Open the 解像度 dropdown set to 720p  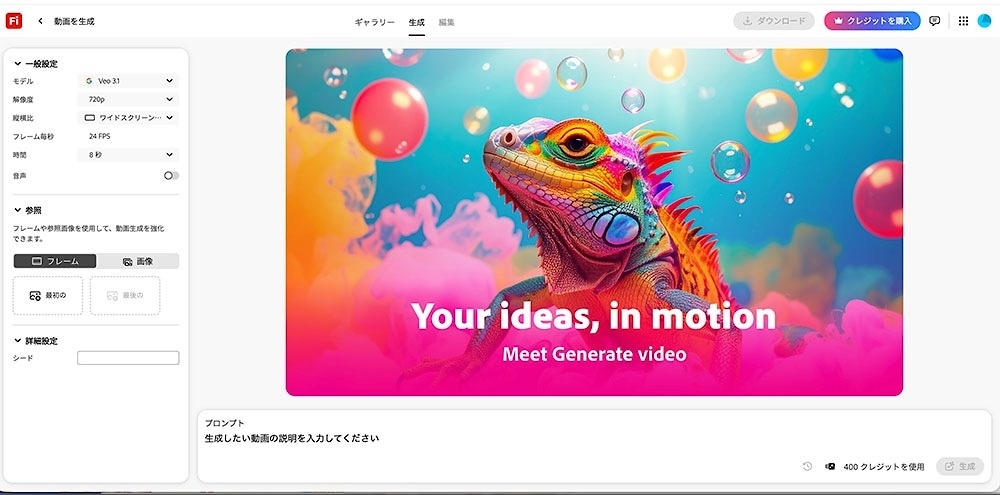point(128,100)
